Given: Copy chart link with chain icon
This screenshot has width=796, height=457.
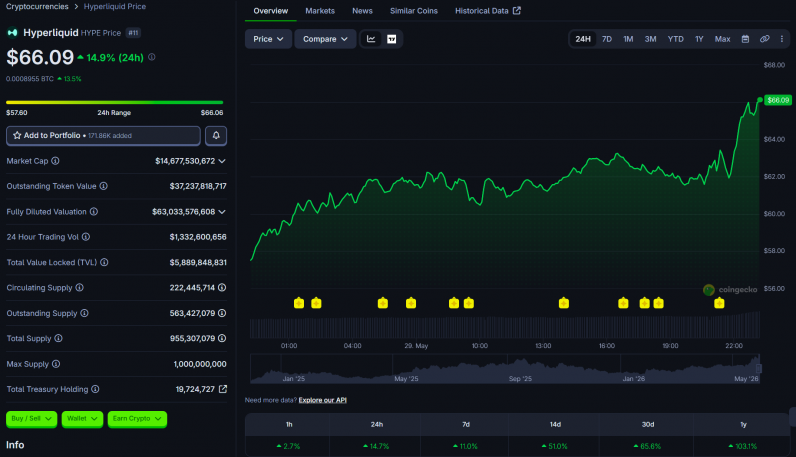Looking at the screenshot, I should [765, 39].
